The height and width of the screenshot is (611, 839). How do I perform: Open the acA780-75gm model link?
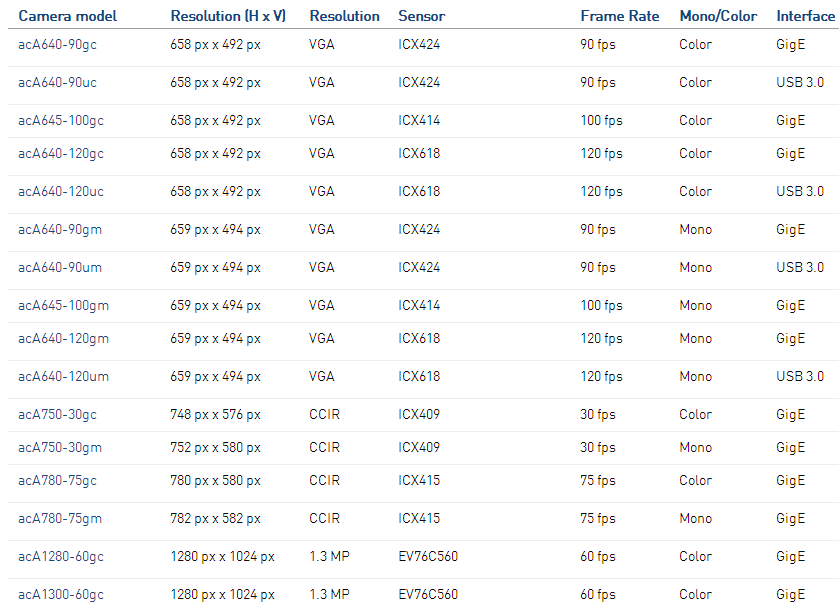click(60, 519)
